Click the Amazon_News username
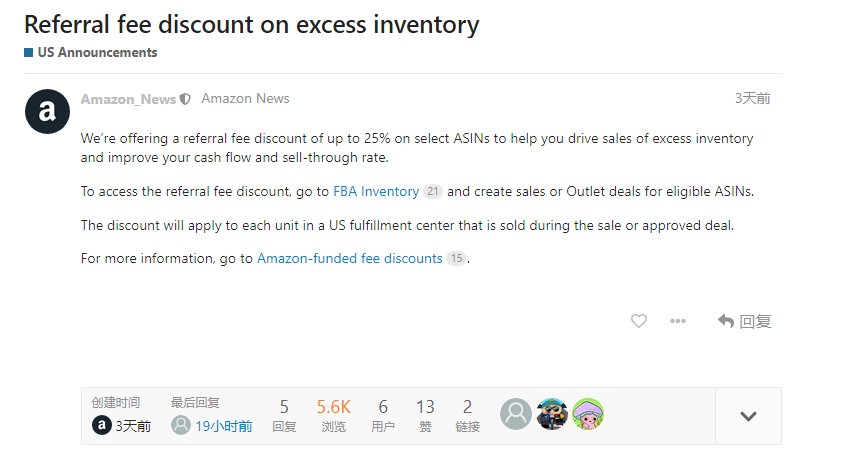Viewport: 850px width, 460px height. coord(128,99)
